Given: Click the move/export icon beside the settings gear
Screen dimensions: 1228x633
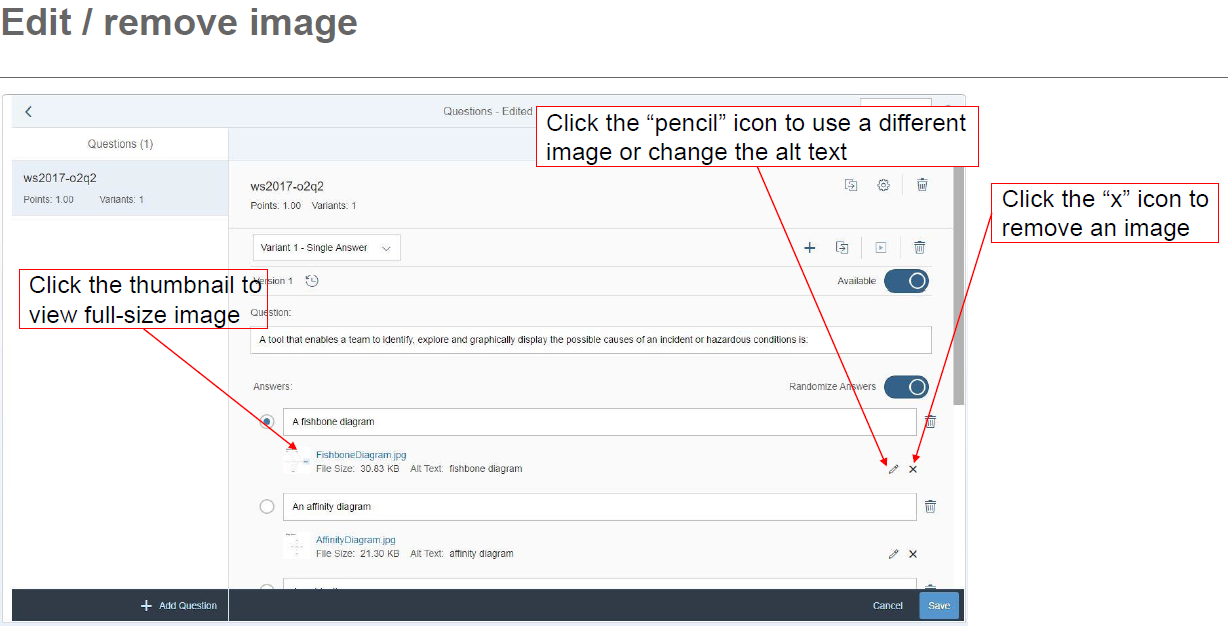Looking at the screenshot, I should coord(851,185).
